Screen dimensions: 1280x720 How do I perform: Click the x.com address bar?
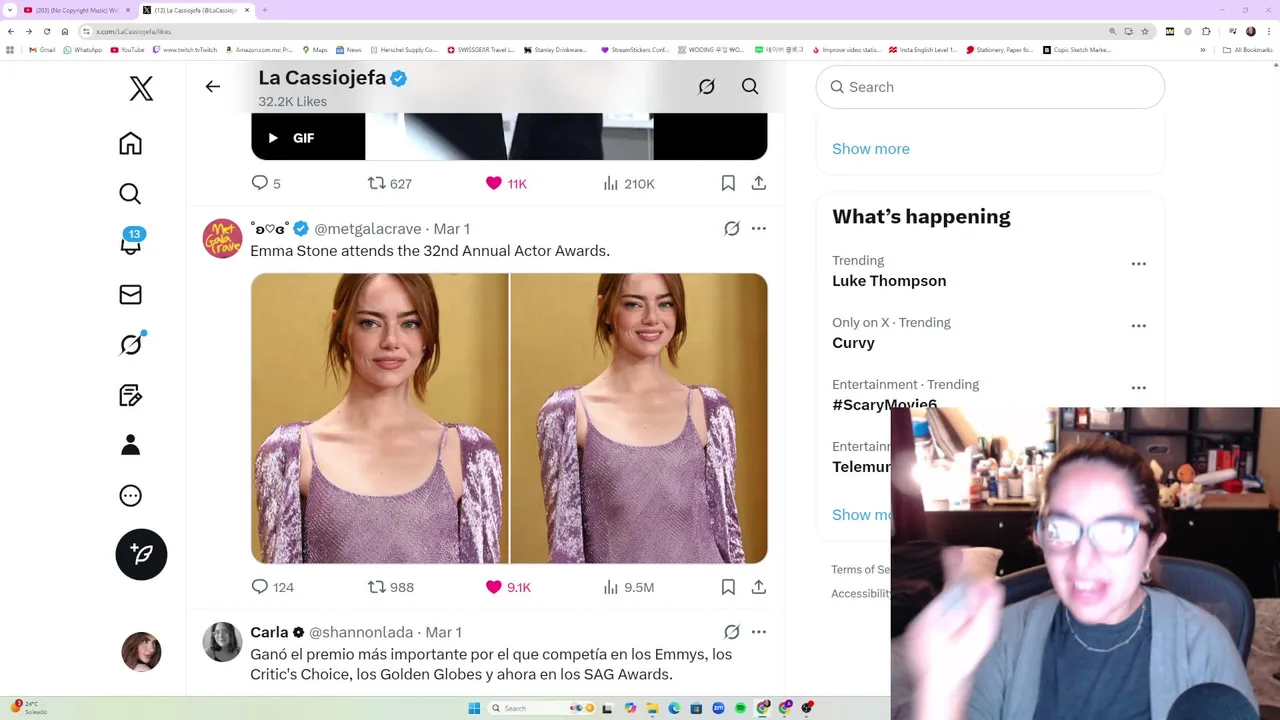(x=590, y=31)
